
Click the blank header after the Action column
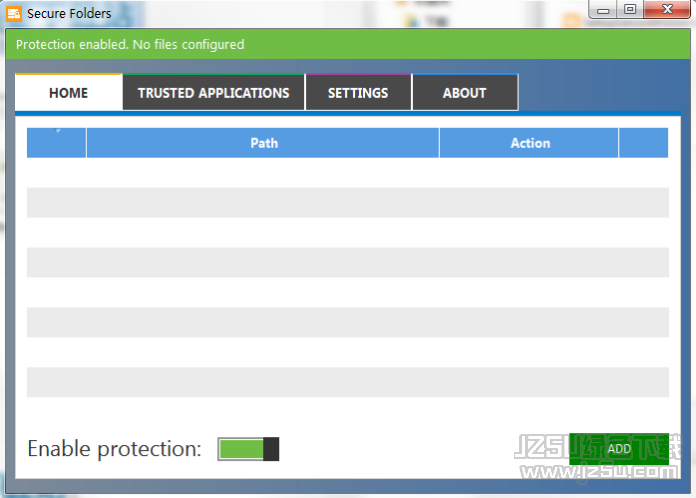pyautogui.click(x=644, y=143)
